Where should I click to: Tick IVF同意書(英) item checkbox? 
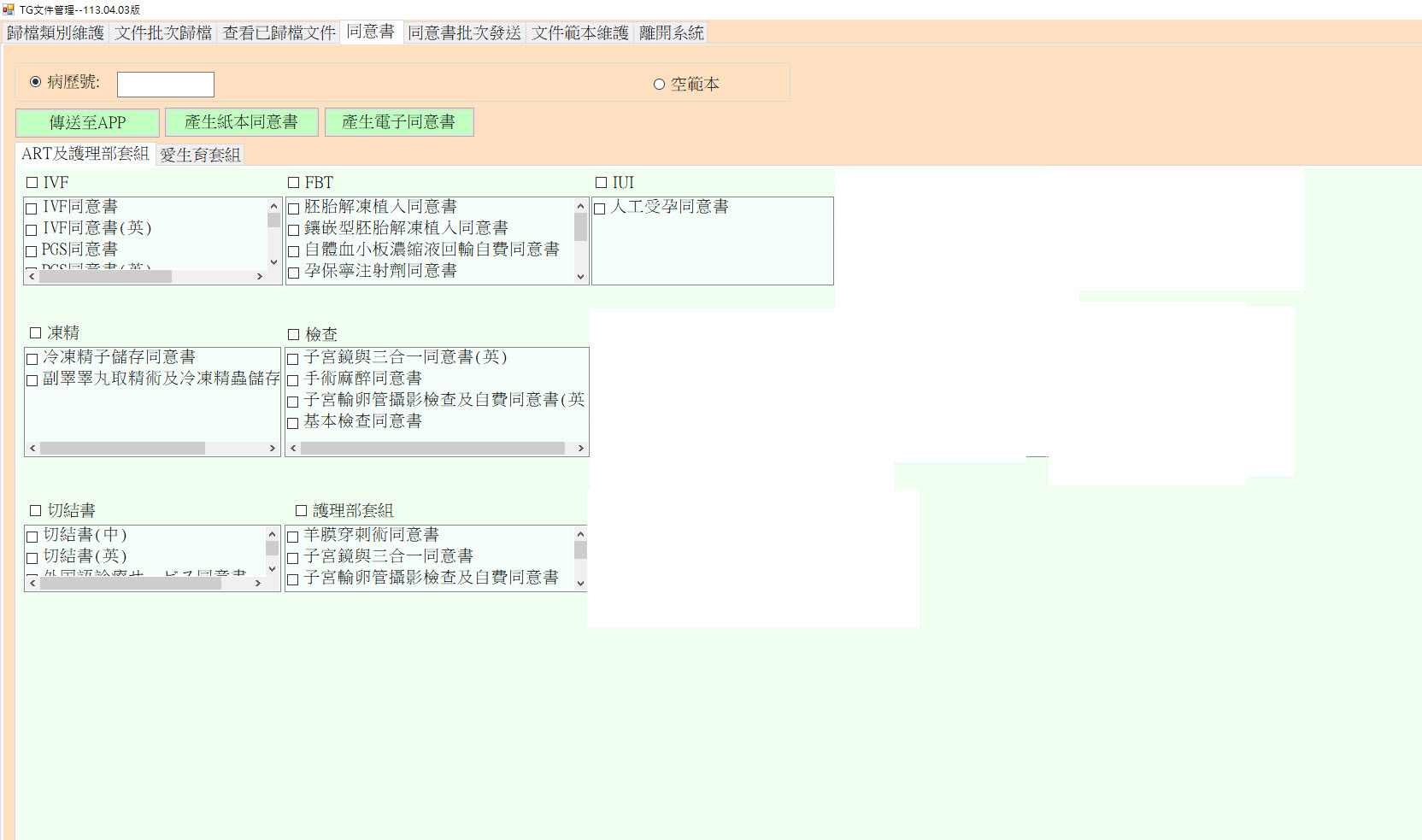[x=32, y=230]
